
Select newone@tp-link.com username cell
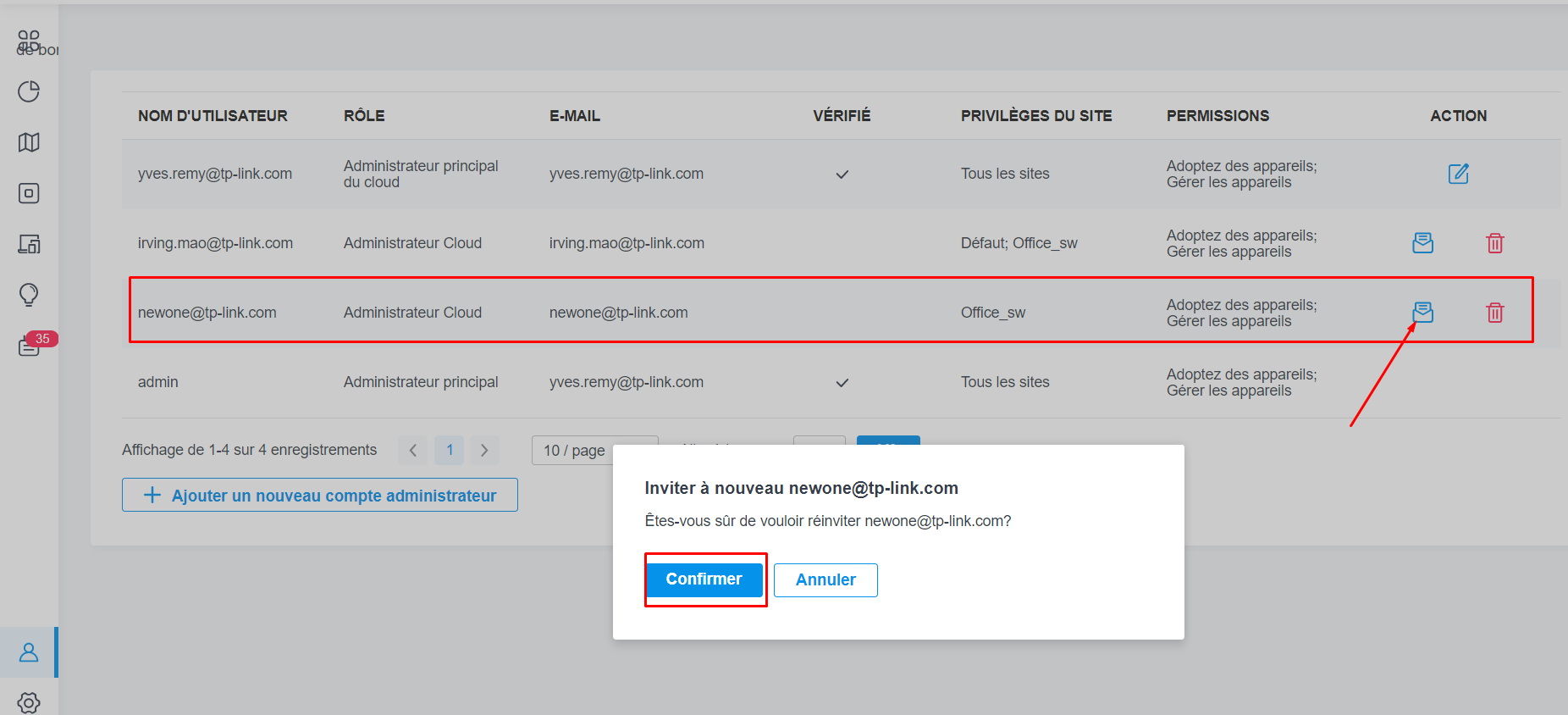point(207,313)
